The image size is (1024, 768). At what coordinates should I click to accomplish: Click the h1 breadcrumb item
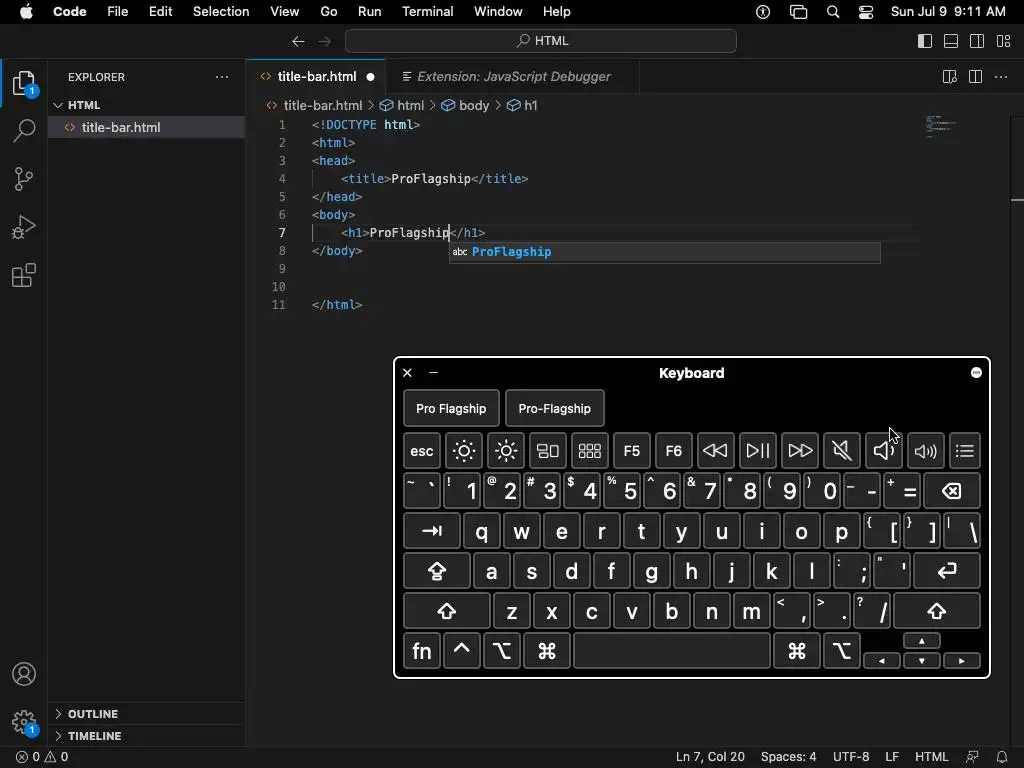[522, 105]
